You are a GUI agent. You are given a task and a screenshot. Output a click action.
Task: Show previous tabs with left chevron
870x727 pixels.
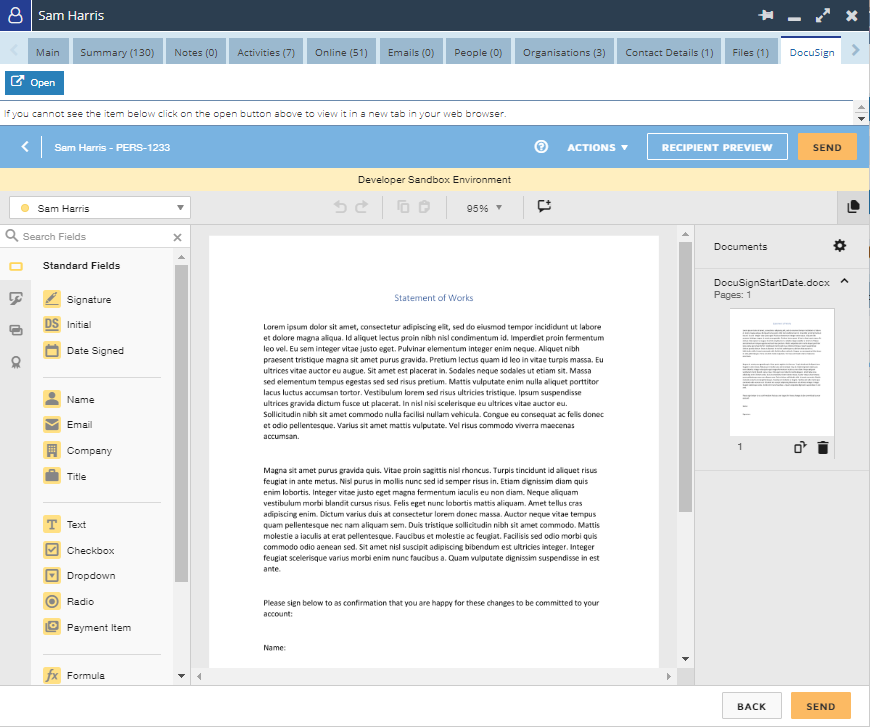[x=14, y=51]
